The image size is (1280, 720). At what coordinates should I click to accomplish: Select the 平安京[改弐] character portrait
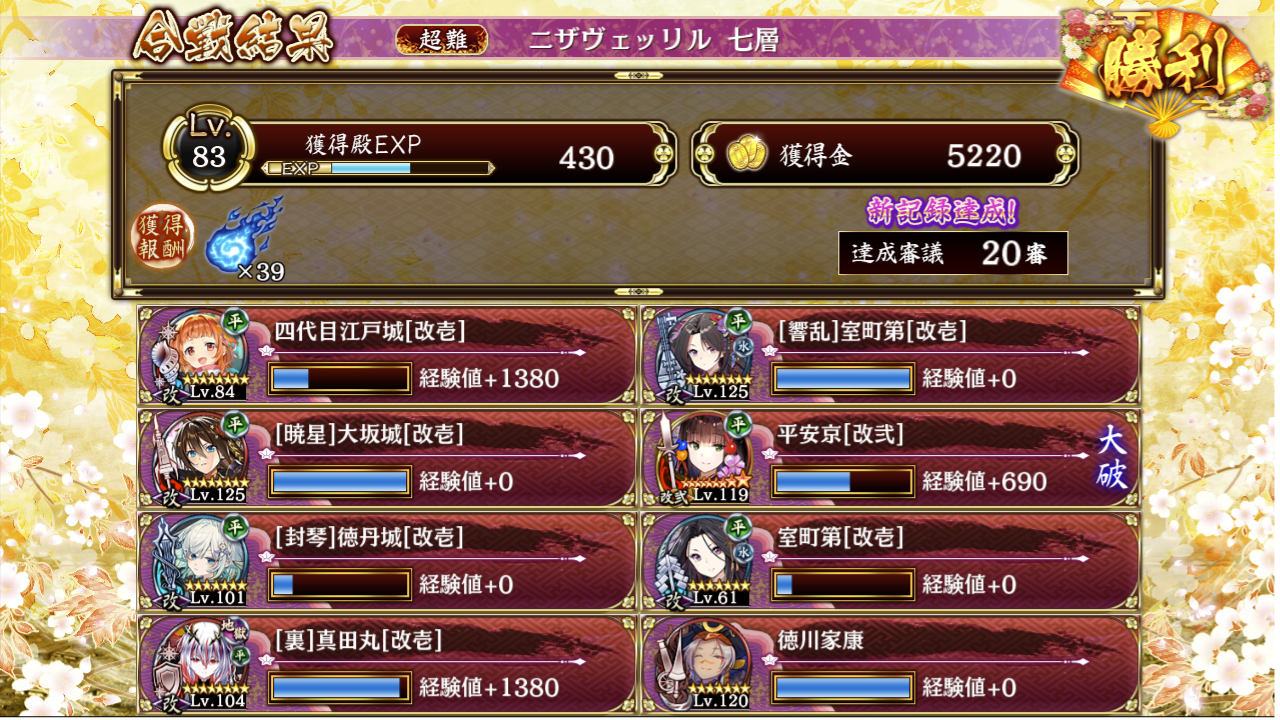[x=706, y=457]
